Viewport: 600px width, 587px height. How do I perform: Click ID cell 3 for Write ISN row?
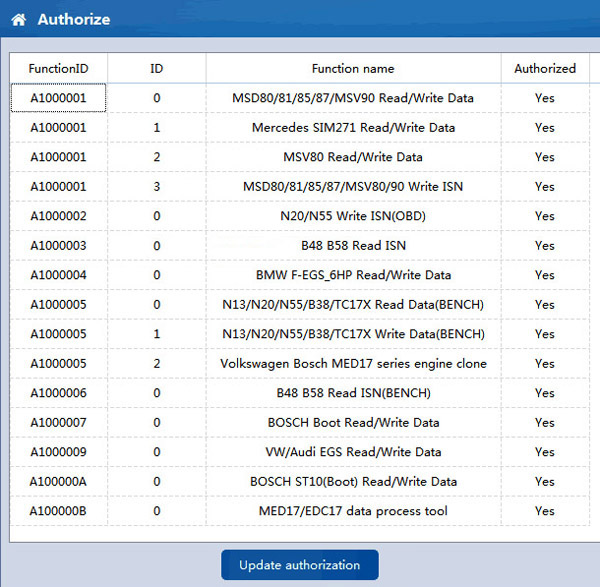(157, 186)
